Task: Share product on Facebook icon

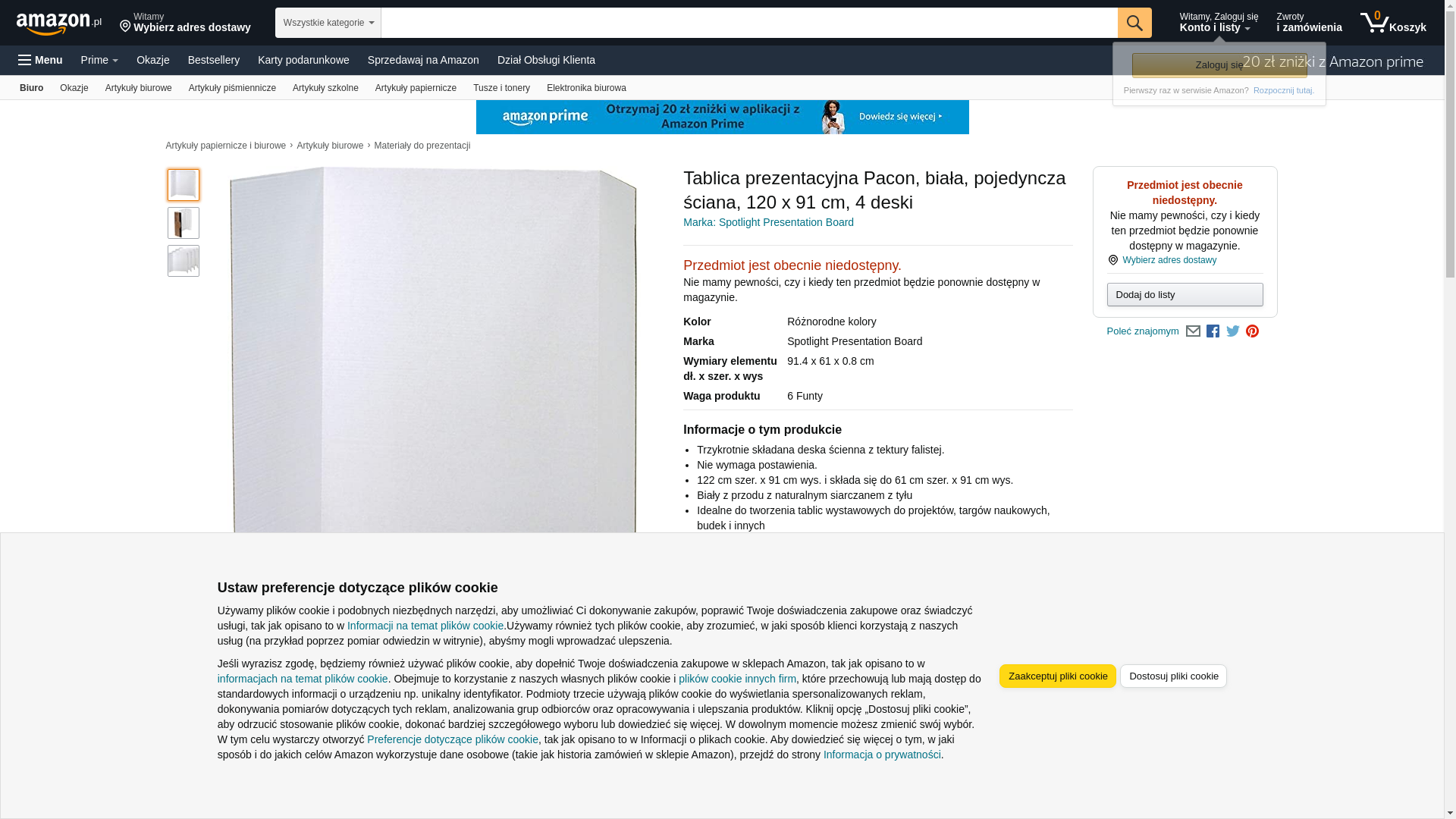Action: [1213, 331]
